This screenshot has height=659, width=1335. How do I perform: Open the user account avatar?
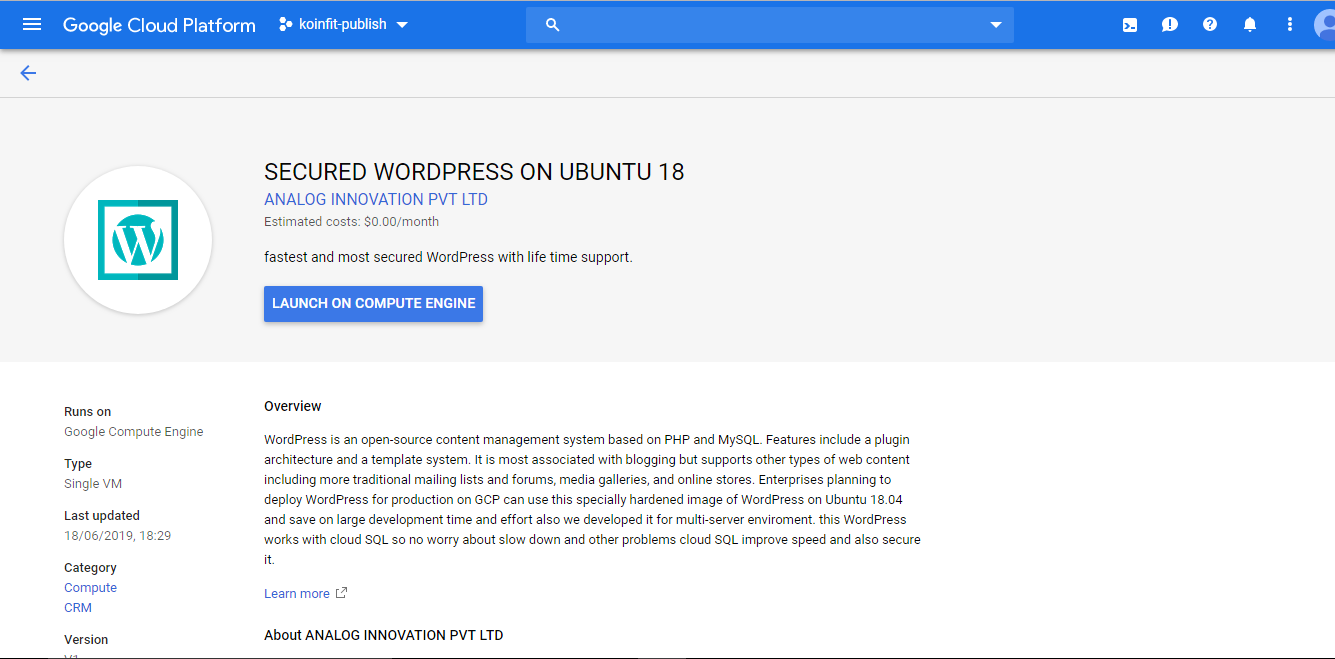[x=1325, y=25]
